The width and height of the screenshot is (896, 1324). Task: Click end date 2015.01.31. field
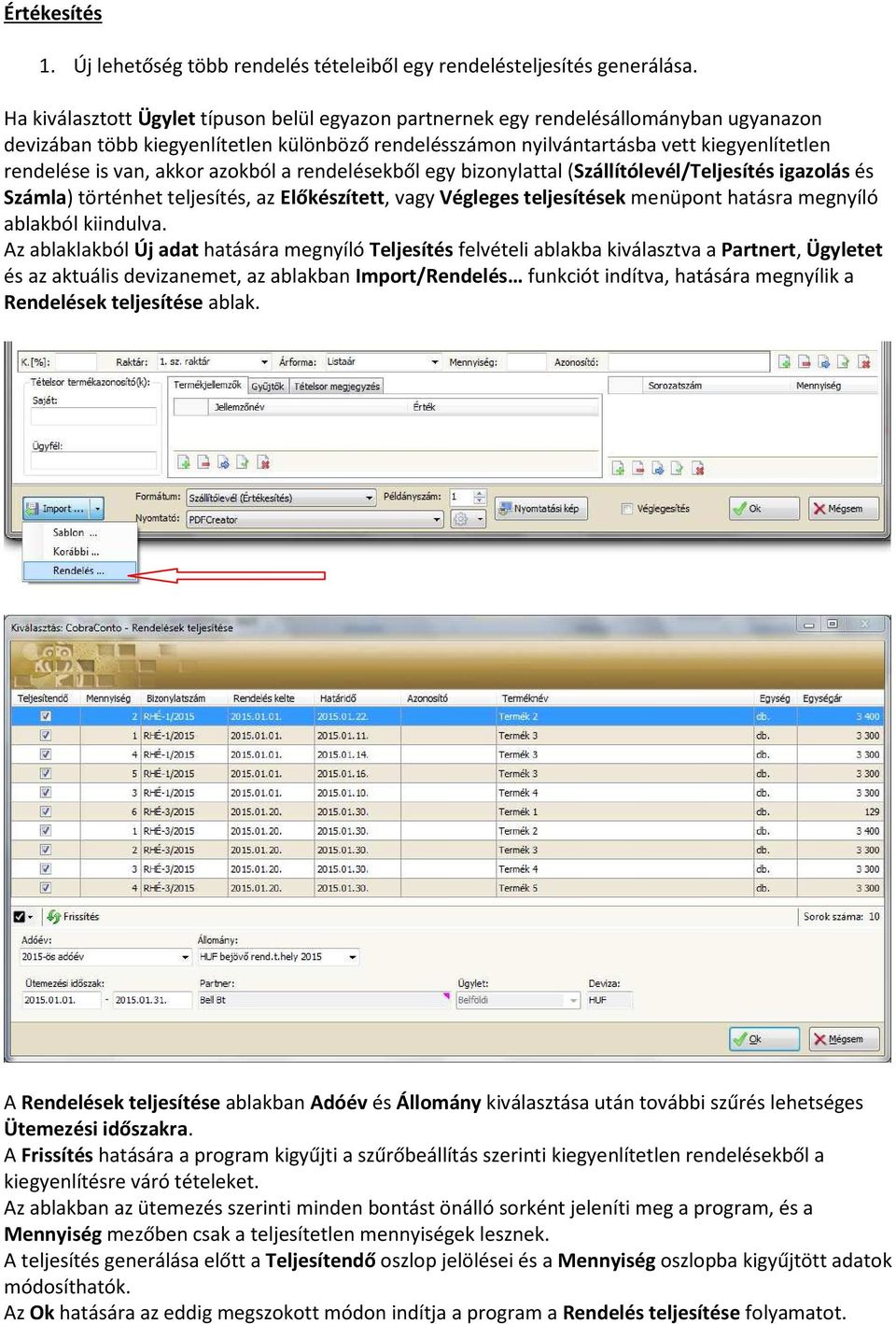click(151, 1000)
